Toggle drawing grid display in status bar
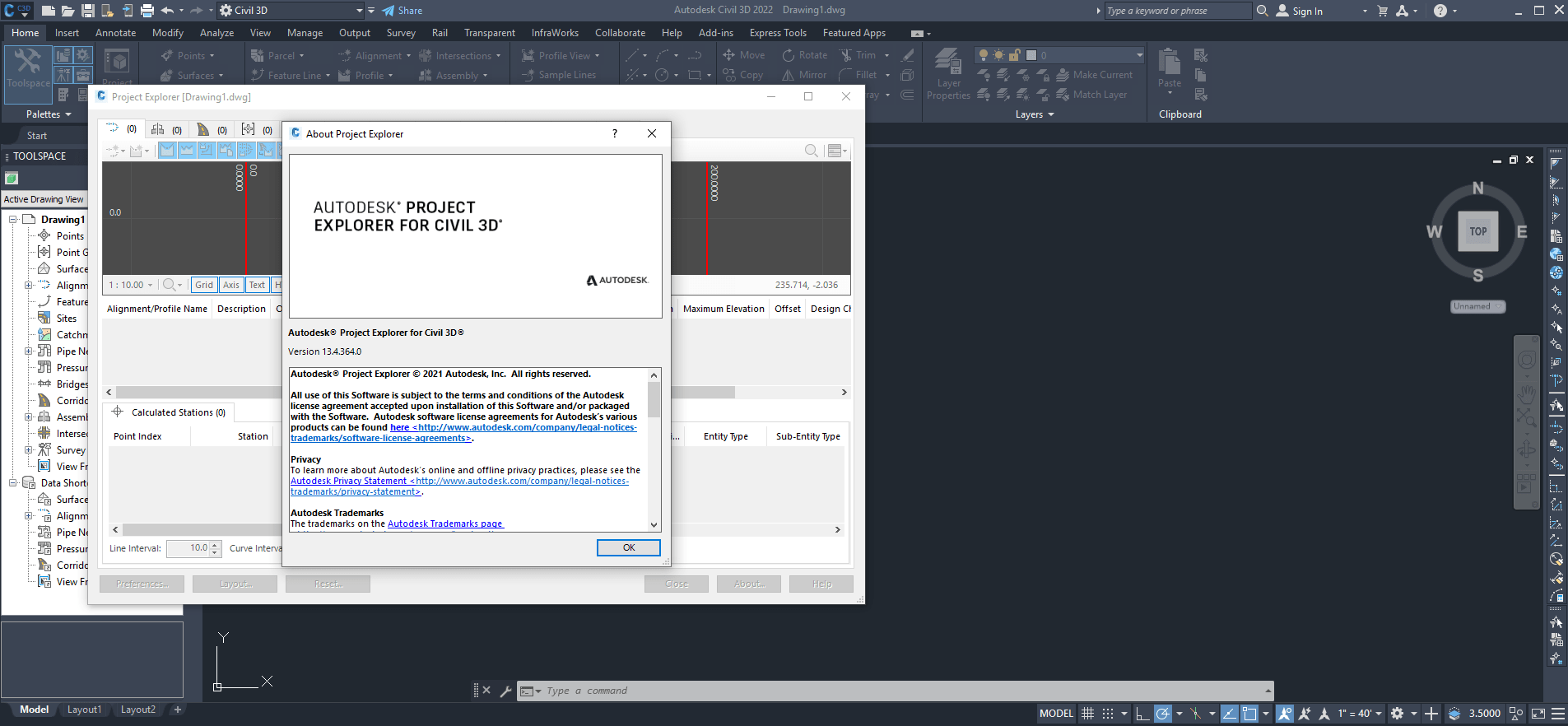 coord(1088,714)
